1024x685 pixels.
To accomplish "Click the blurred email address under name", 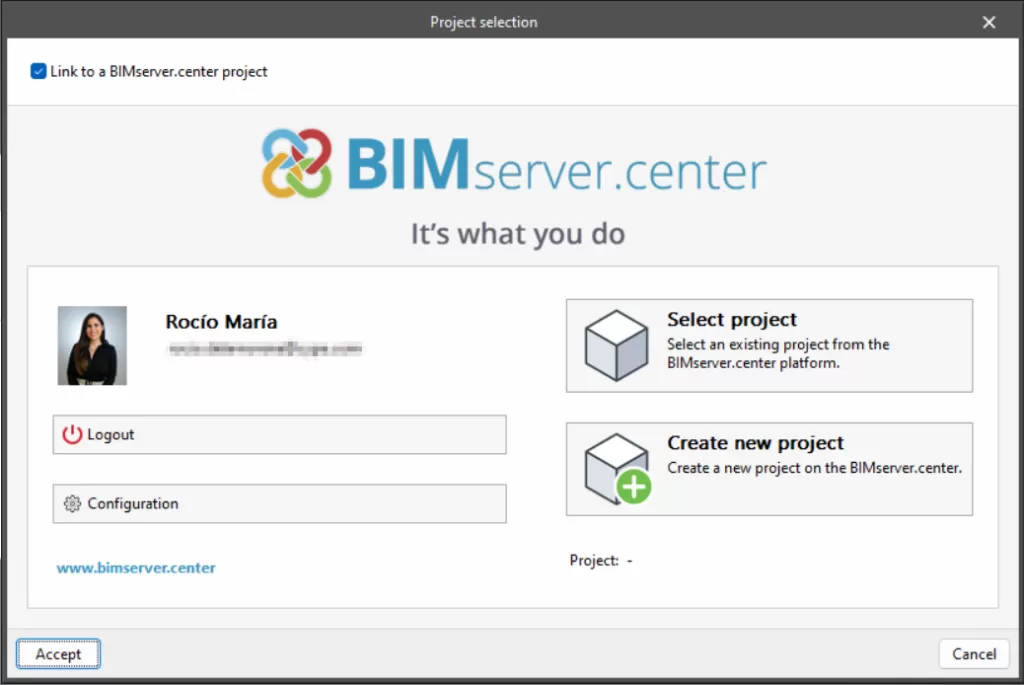I will 264,349.
